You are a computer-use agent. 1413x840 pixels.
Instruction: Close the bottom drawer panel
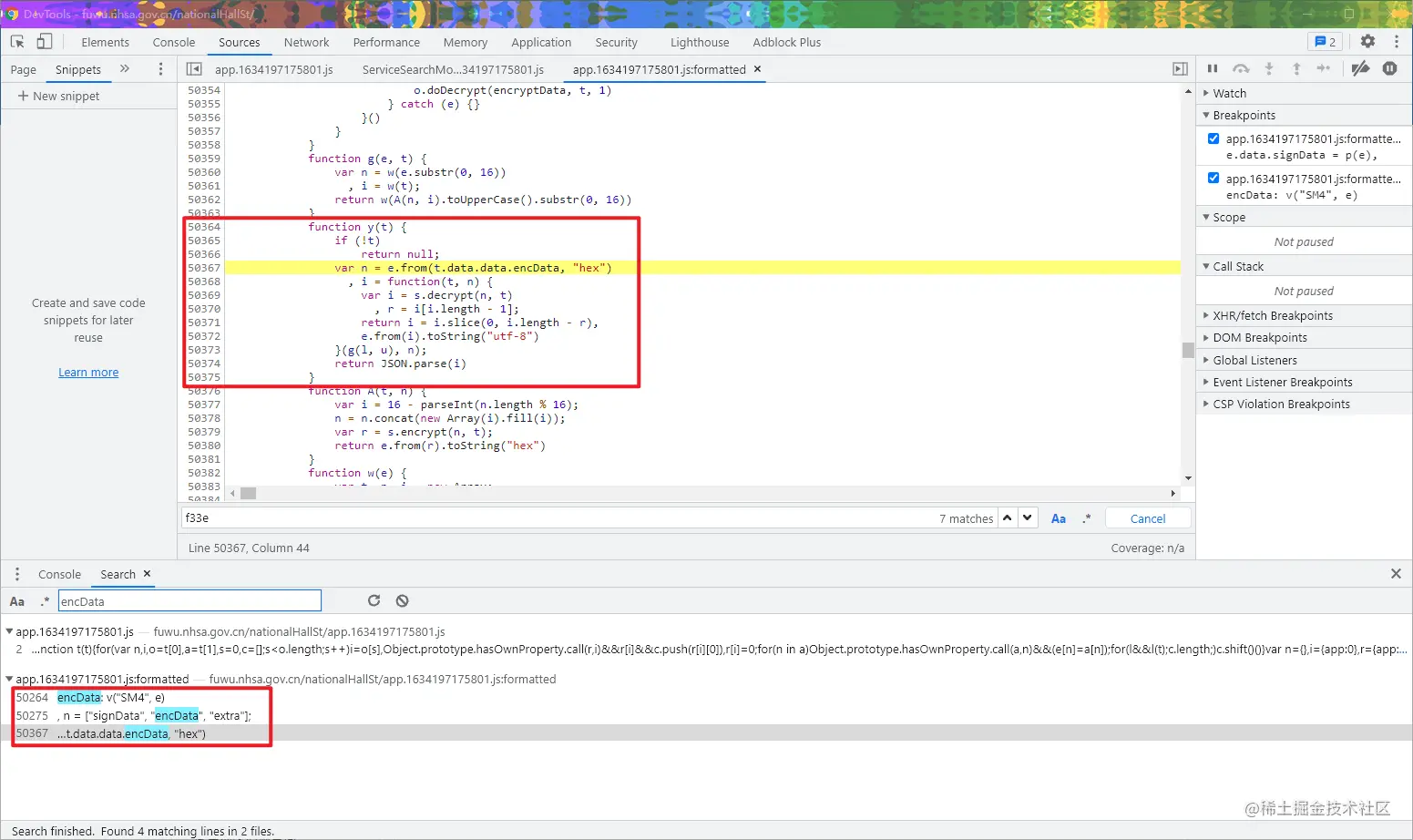click(x=1396, y=574)
